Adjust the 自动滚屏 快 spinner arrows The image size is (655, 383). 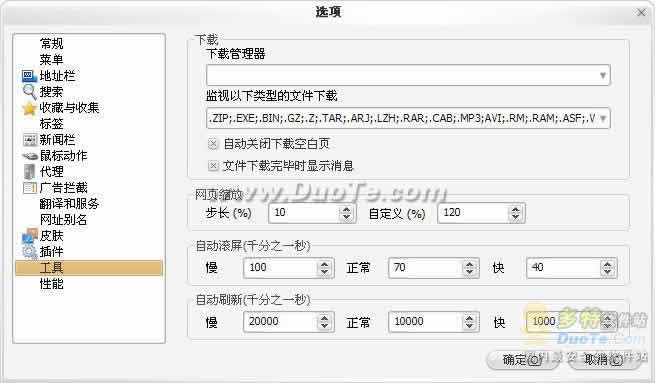[608, 268]
